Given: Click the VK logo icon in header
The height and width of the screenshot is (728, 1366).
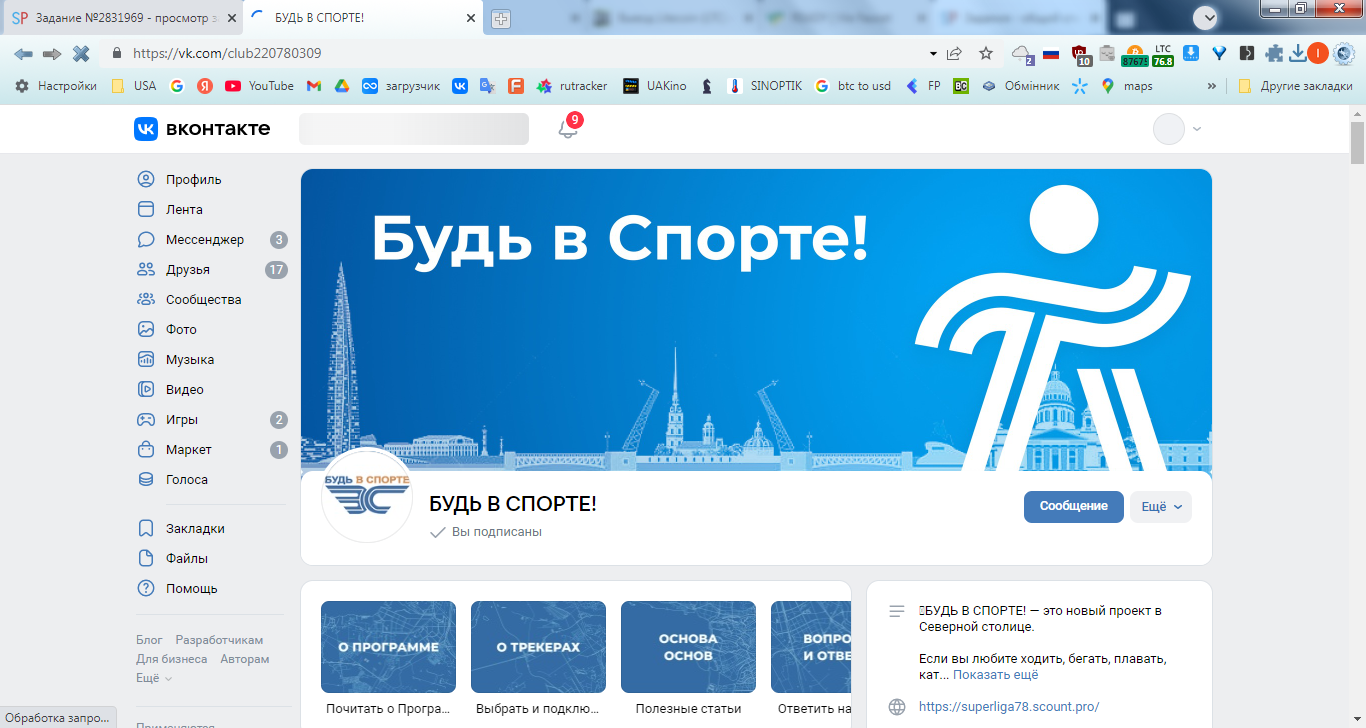Looking at the screenshot, I should 146,129.
